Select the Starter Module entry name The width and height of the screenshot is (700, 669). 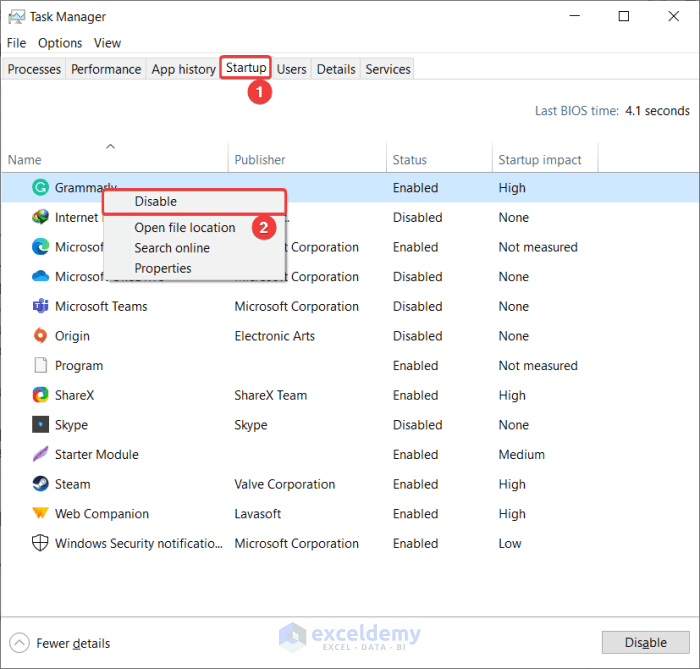pos(96,454)
